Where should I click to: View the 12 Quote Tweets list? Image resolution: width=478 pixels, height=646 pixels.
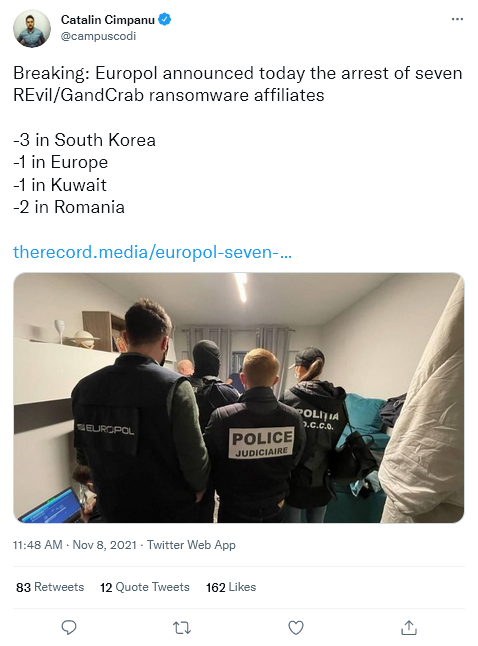145,587
